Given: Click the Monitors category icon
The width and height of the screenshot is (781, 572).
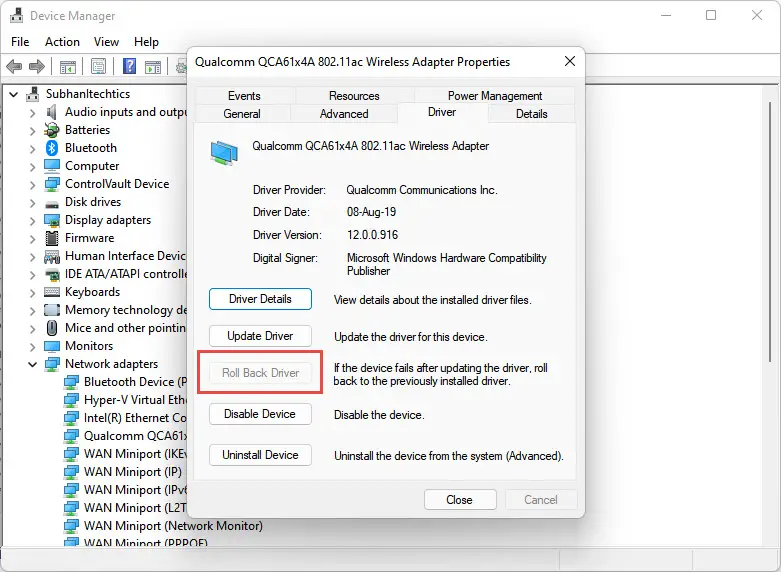Looking at the screenshot, I should click(52, 346).
